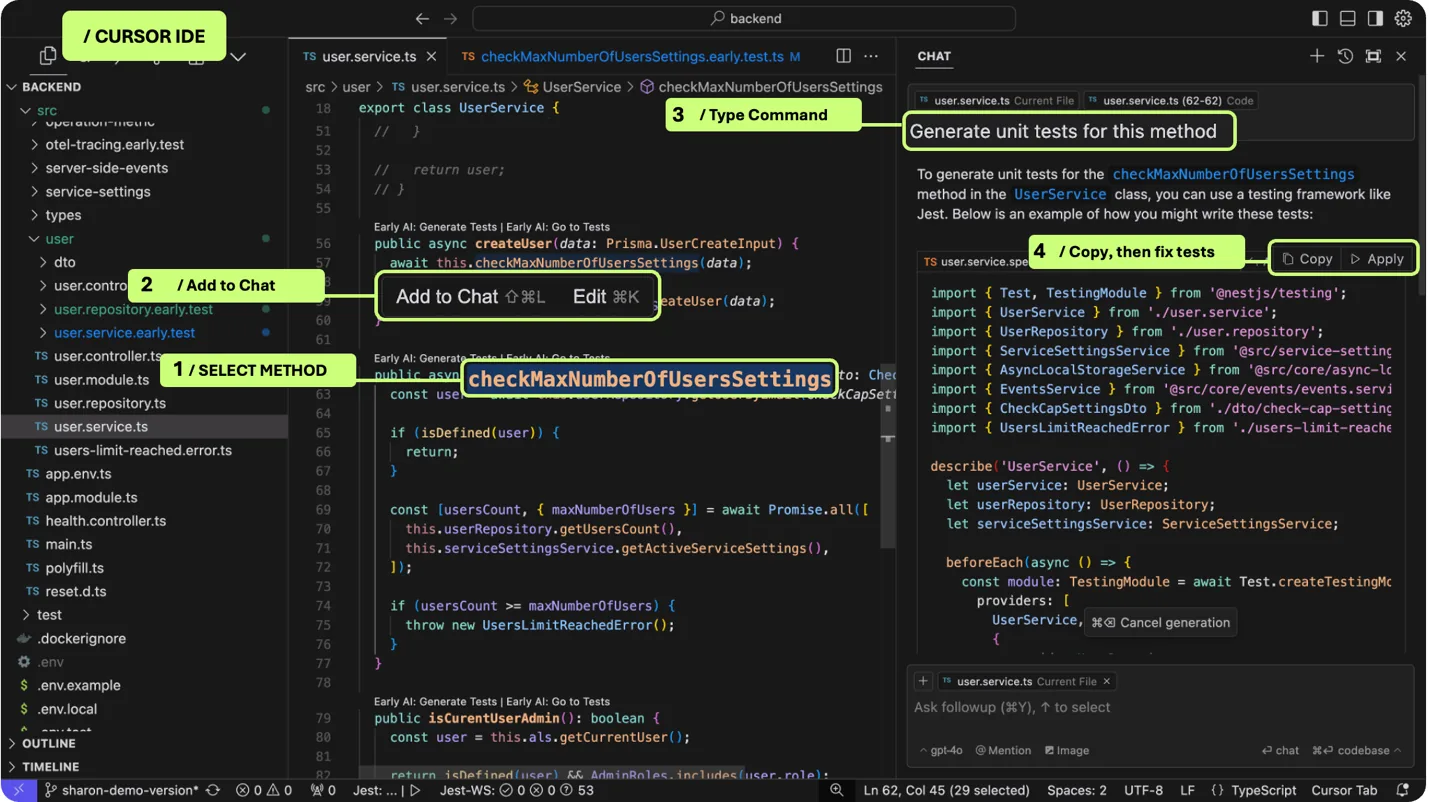Click the zoom magnifier icon in status bar
The width and height of the screenshot is (1429, 802).
[837, 790]
